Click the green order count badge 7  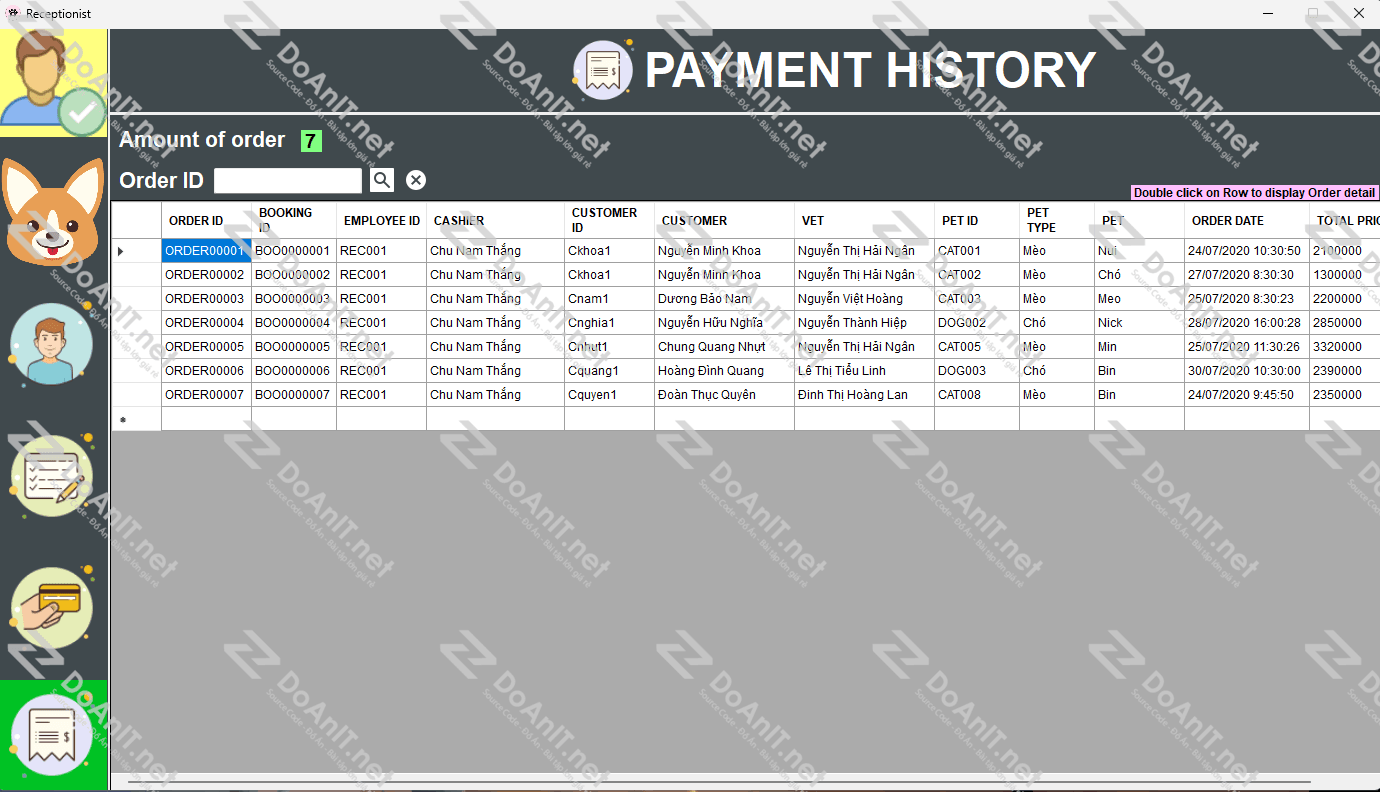[311, 141]
